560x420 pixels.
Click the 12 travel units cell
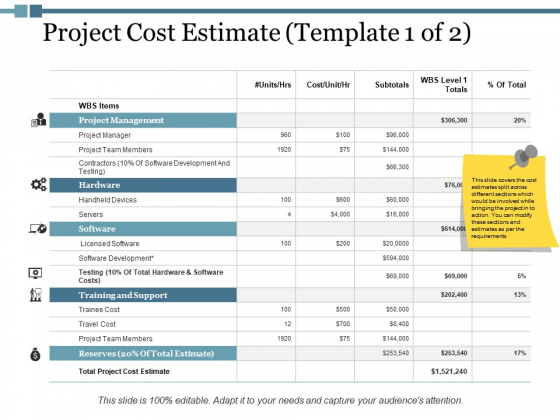click(288, 324)
